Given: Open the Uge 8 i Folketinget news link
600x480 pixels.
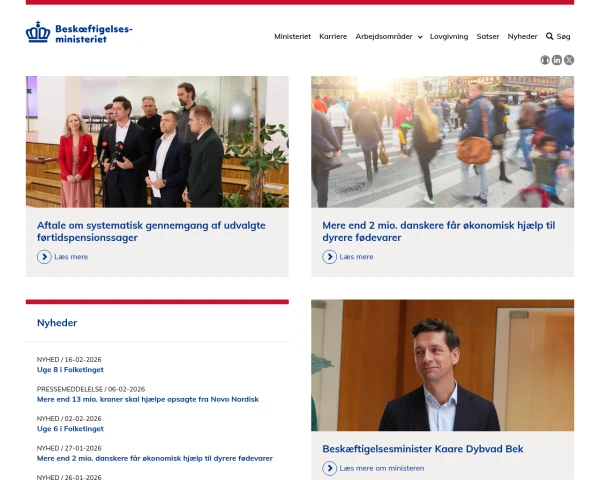Looking at the screenshot, I should pyautogui.click(x=70, y=370).
